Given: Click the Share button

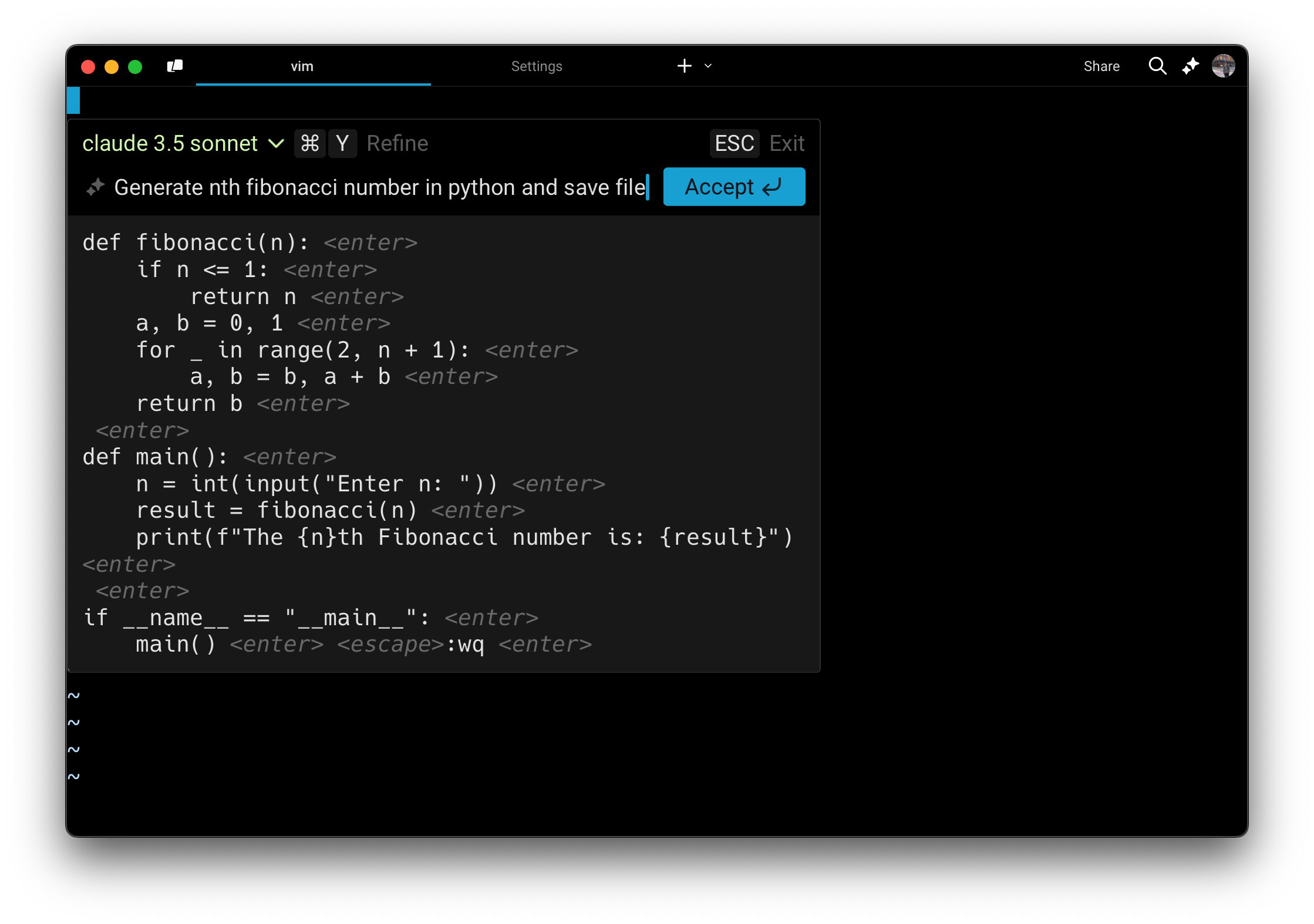Looking at the screenshot, I should [1101, 66].
